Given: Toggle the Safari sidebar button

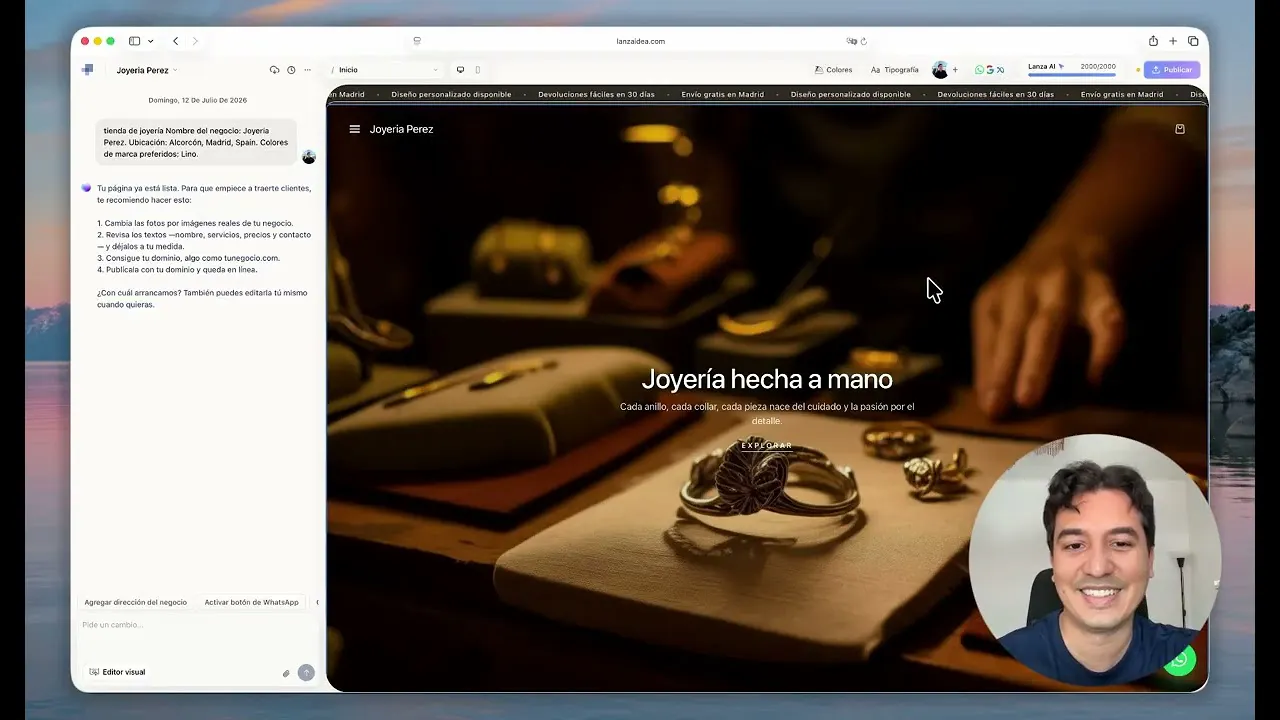Looking at the screenshot, I should 134,41.
